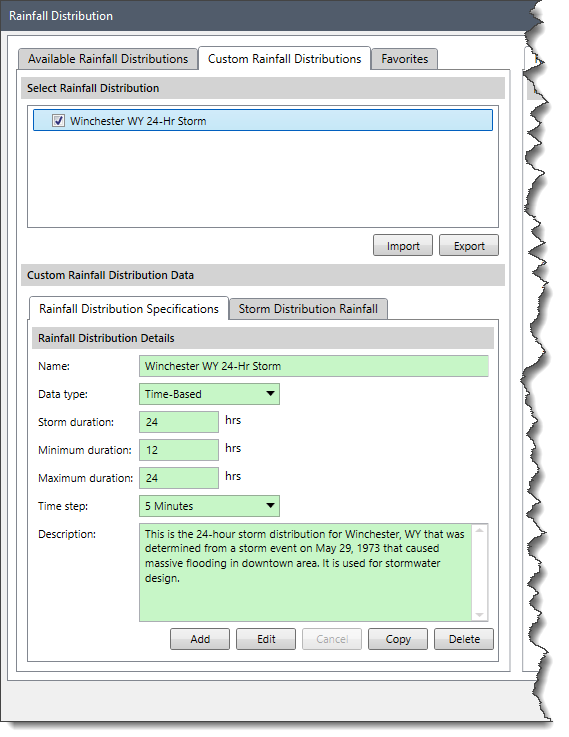
Task: Click the Select Rainfall Distribution header
Action: (263, 88)
